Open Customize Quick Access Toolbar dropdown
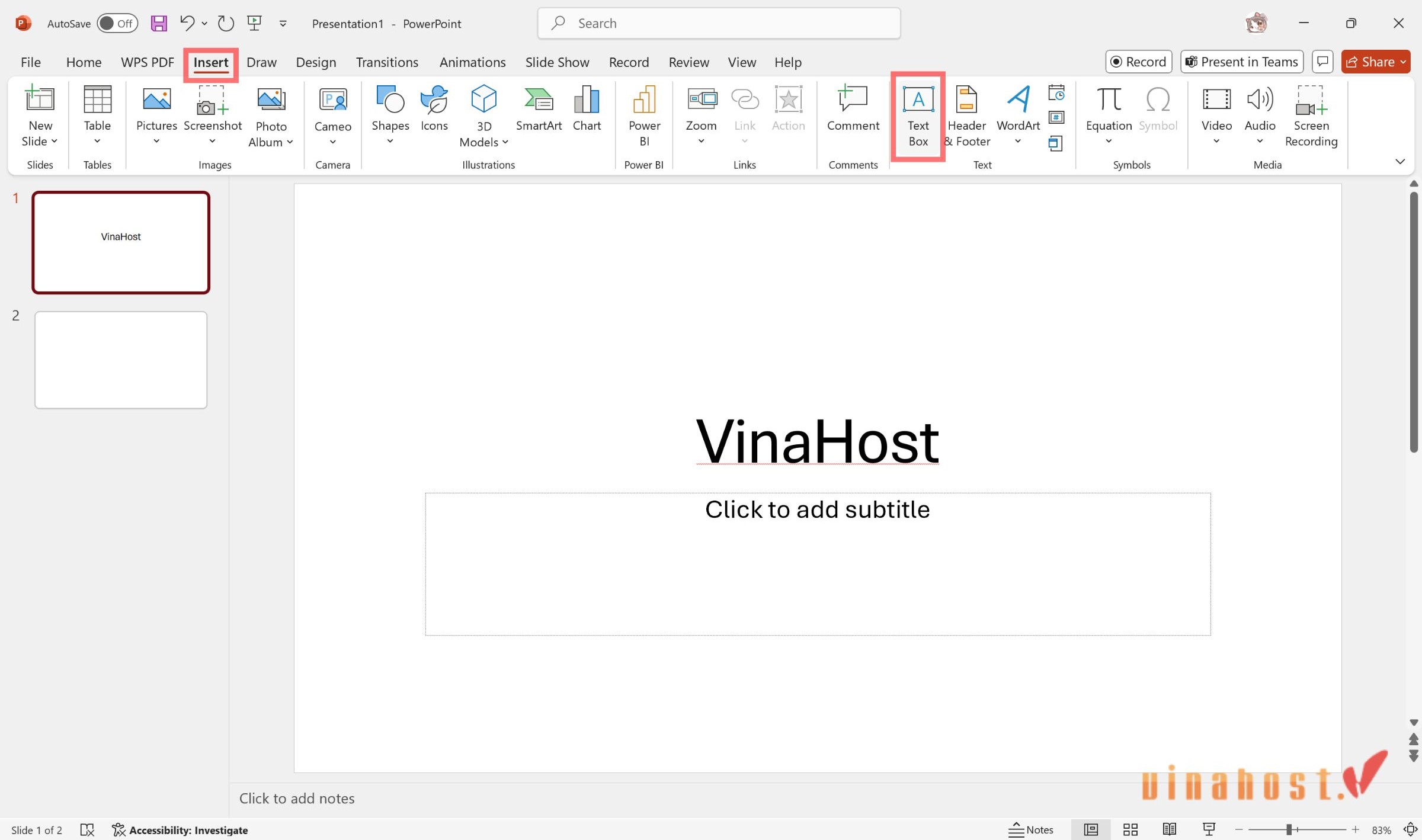The height and width of the screenshot is (840, 1422). click(283, 23)
